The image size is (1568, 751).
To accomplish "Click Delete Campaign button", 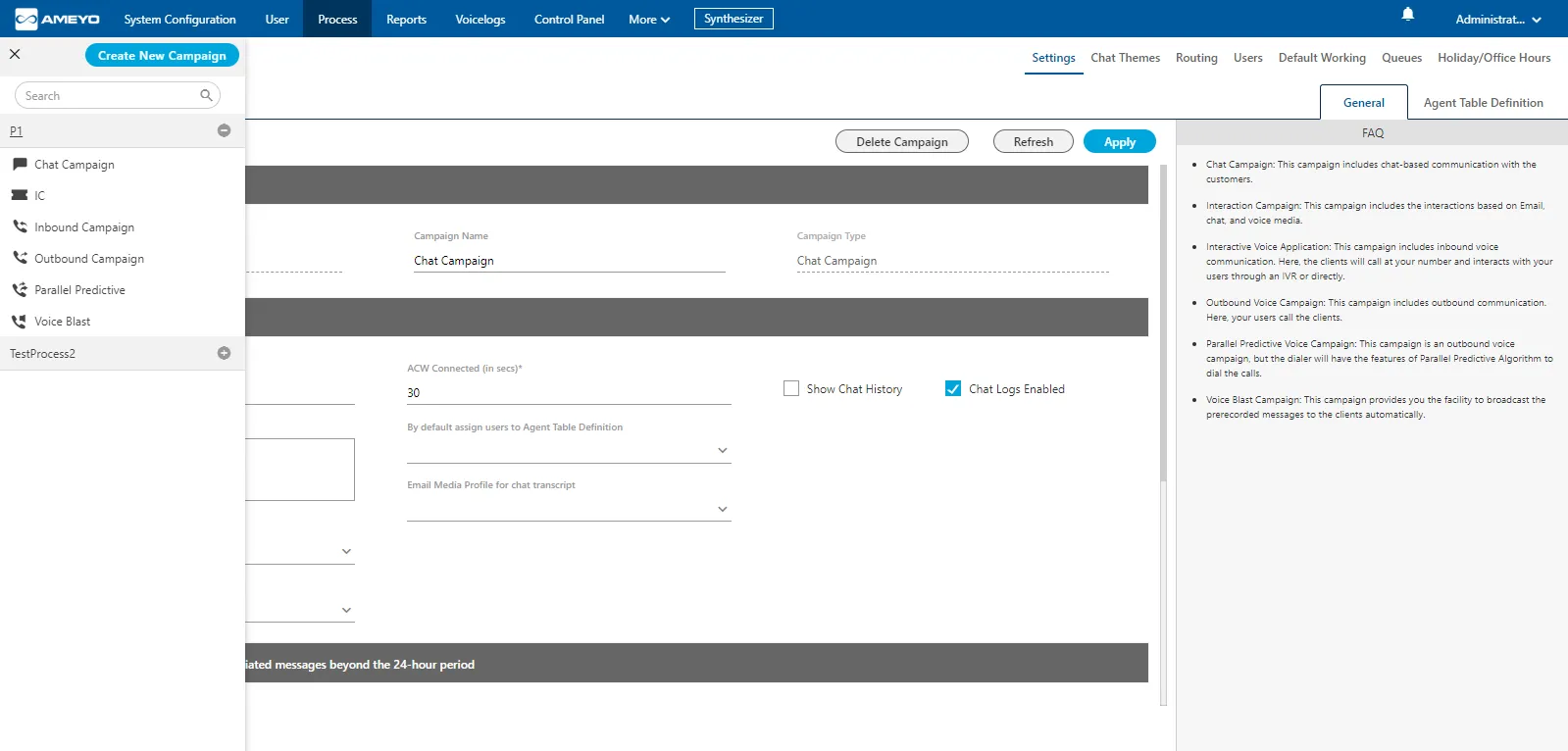I will tap(902, 141).
